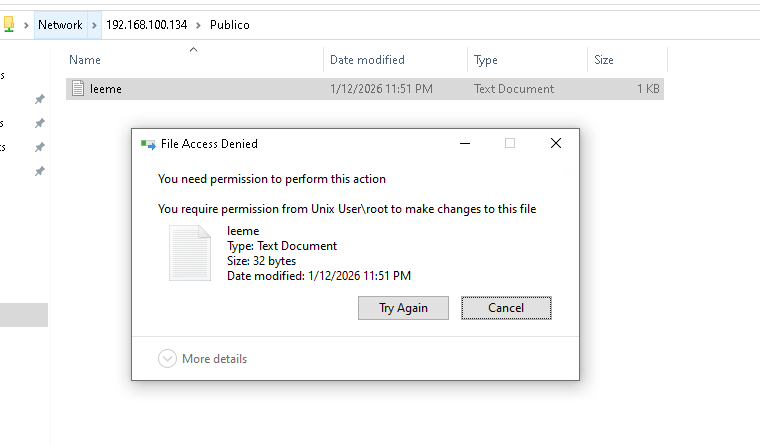
Task: Expand More details in the dialog
Action: 203,359
